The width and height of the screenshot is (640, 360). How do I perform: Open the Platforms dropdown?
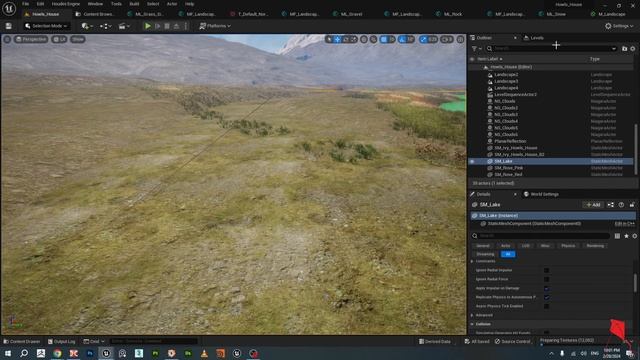coord(215,26)
